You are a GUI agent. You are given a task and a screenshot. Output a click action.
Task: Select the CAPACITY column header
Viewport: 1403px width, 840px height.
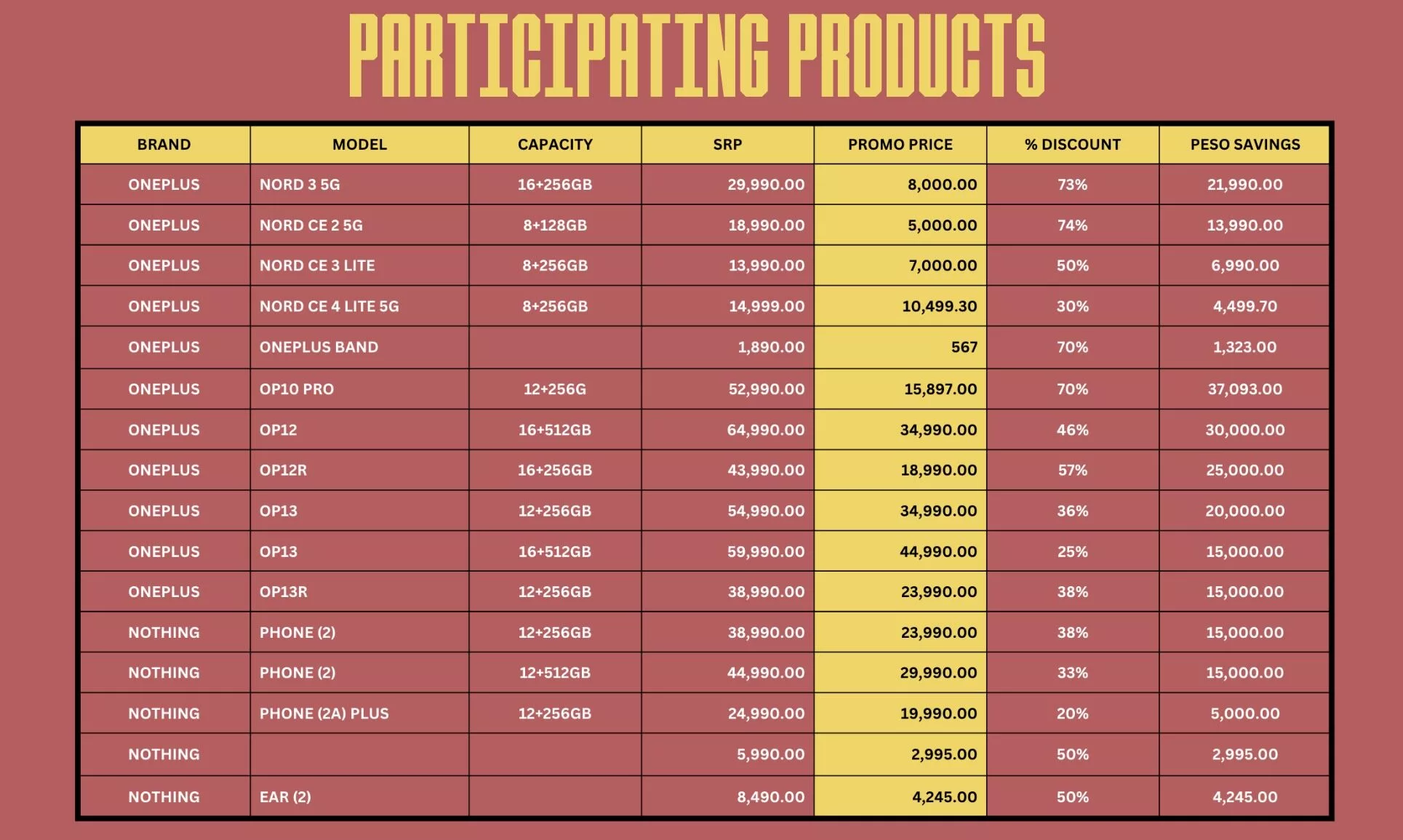pos(555,144)
